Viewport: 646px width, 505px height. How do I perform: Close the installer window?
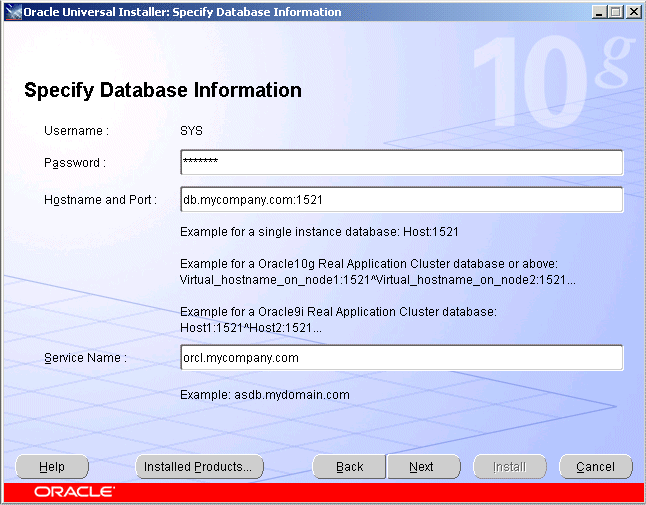(x=633, y=12)
